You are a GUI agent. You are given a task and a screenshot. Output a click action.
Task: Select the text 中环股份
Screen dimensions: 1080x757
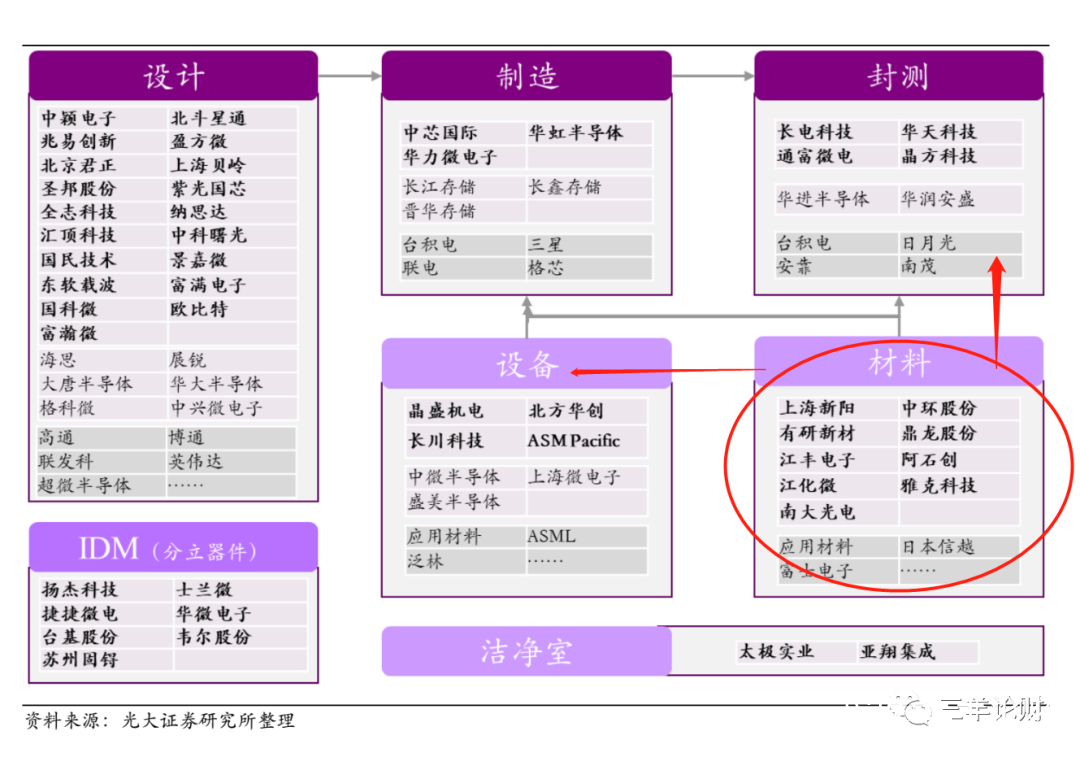[939, 408]
